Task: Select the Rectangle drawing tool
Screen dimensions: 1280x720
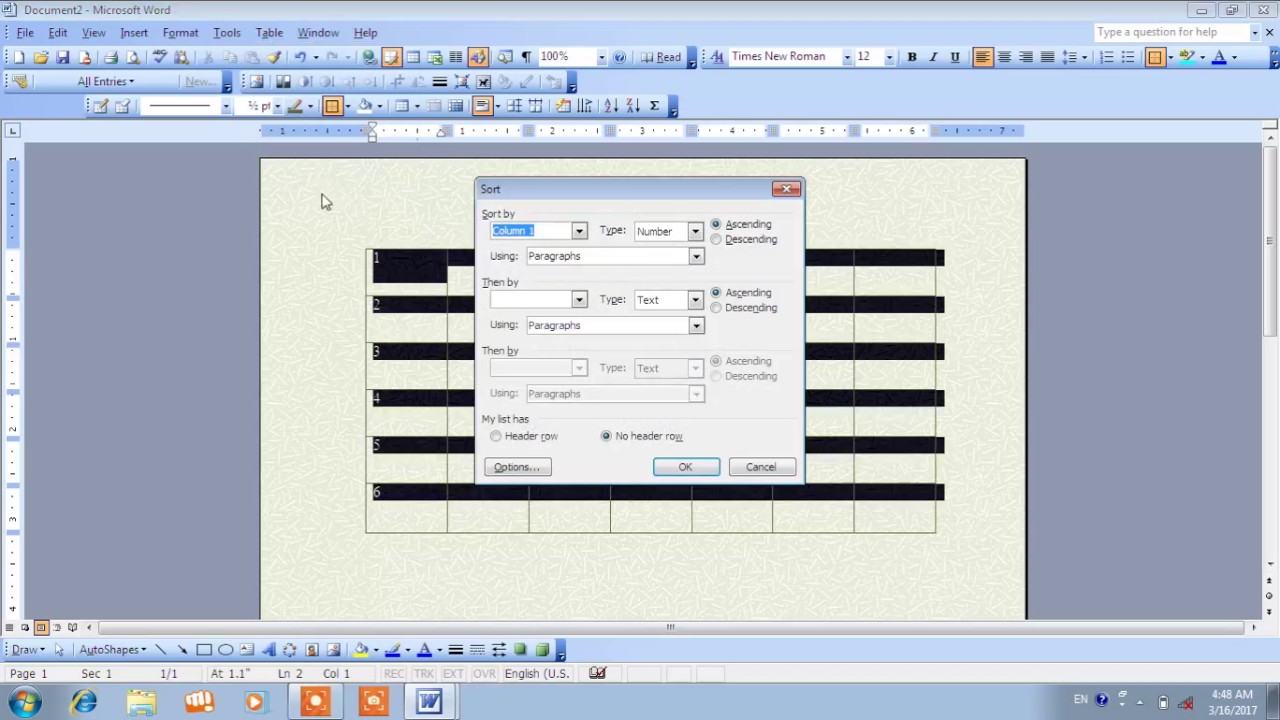Action: pyautogui.click(x=204, y=650)
